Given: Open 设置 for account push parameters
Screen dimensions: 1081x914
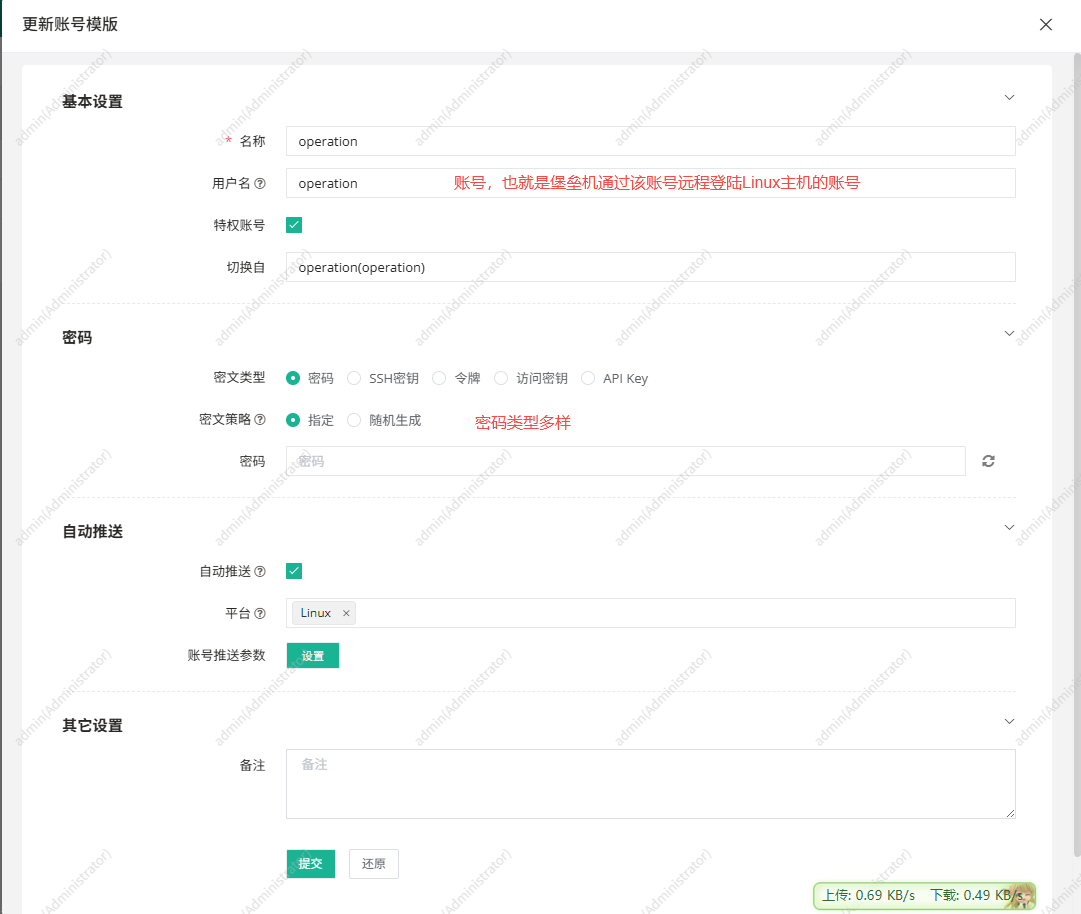Looking at the screenshot, I should (x=312, y=655).
